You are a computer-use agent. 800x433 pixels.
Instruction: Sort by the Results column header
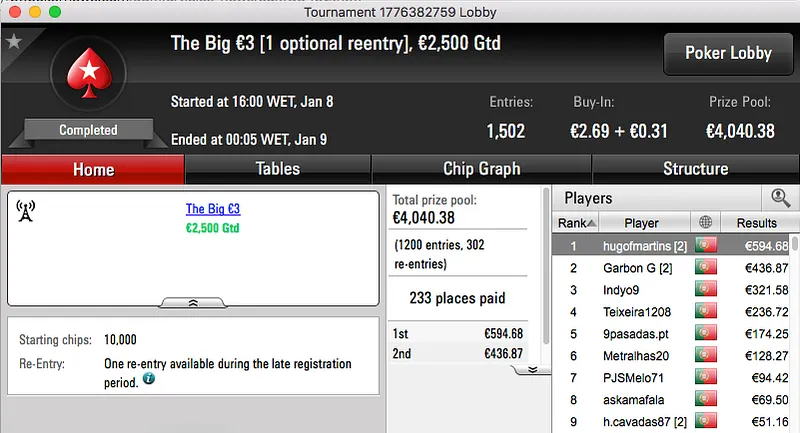[756, 223]
